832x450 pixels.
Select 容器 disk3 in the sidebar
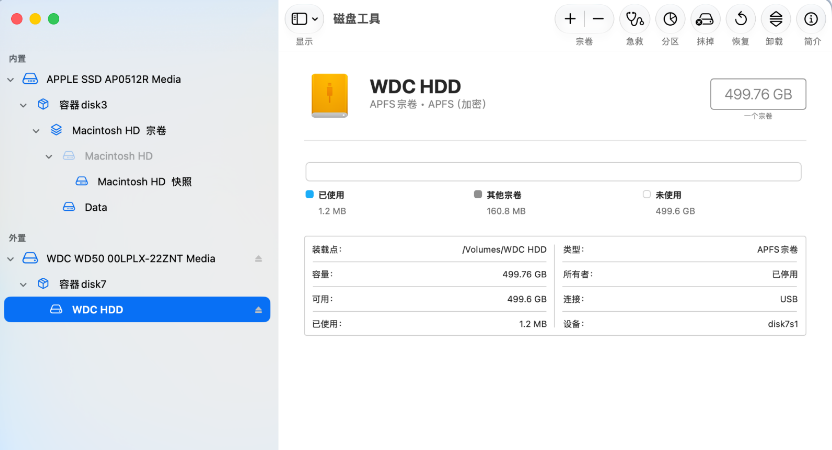[137, 105]
